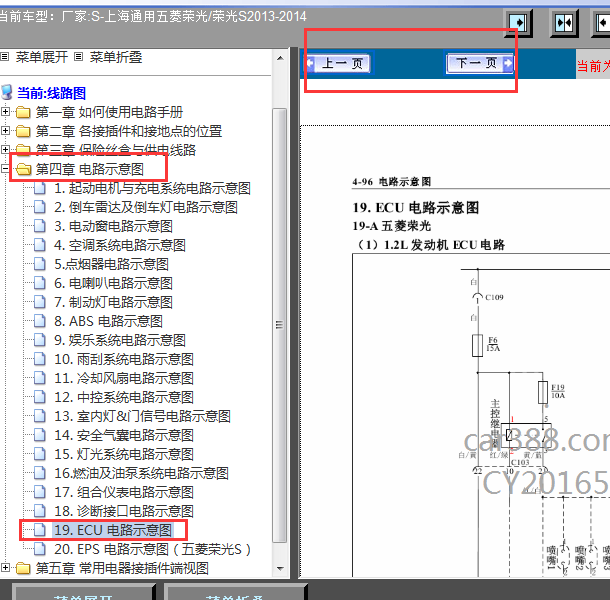610x600 pixels.
Task: Expand 第二章 各接插件和接地点的位置 node
Action: [x=5, y=130]
